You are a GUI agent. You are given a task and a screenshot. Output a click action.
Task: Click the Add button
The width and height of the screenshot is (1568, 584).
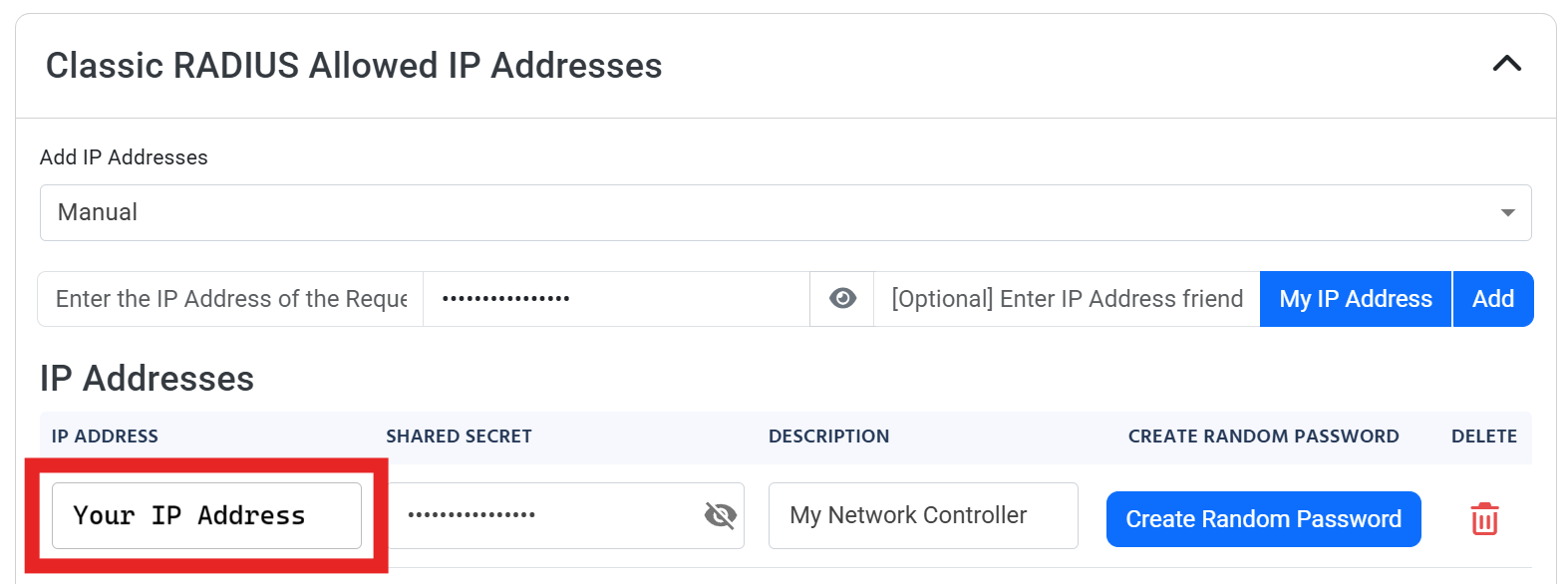(x=1493, y=298)
